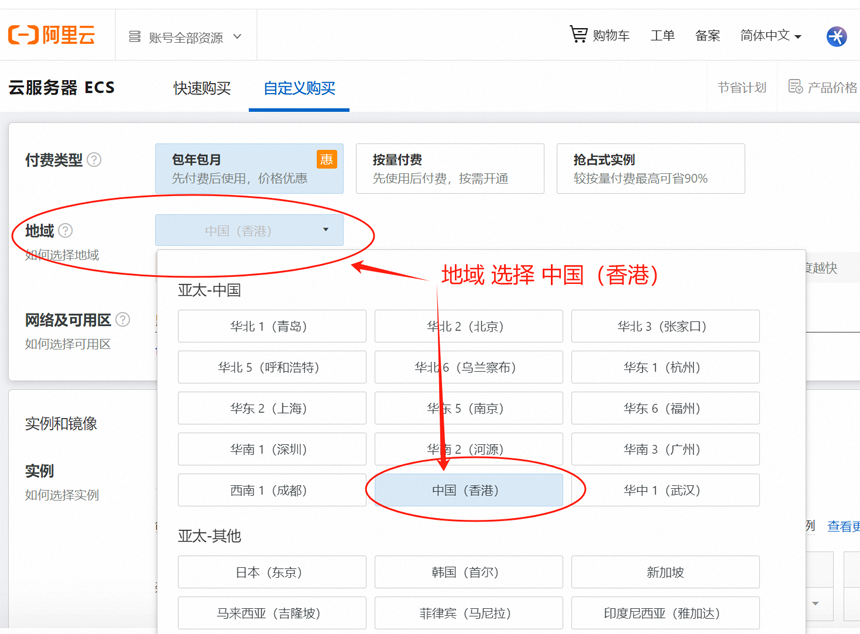Open the 如何选择实例 help link

[x=62, y=495]
